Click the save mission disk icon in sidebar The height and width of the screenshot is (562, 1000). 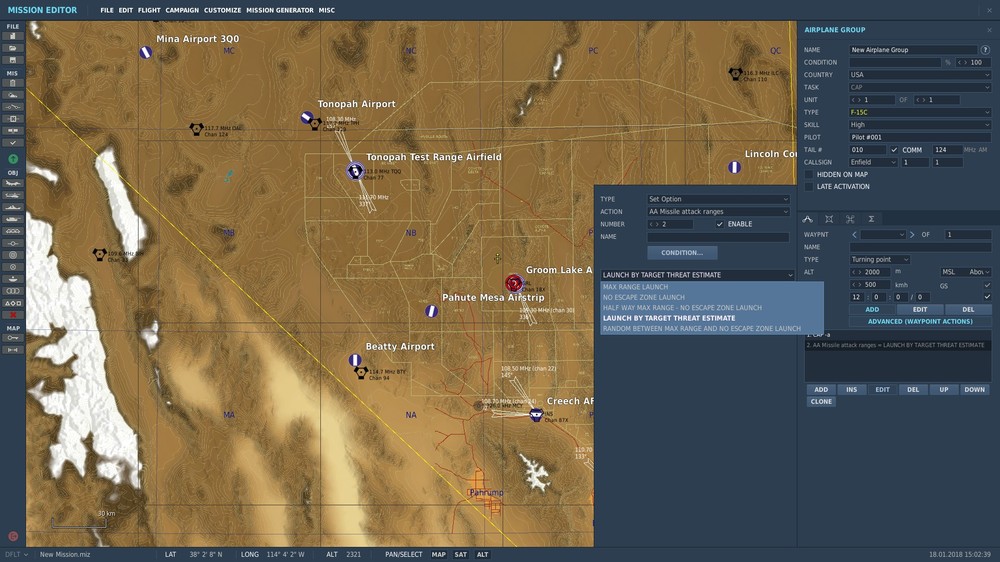12,60
